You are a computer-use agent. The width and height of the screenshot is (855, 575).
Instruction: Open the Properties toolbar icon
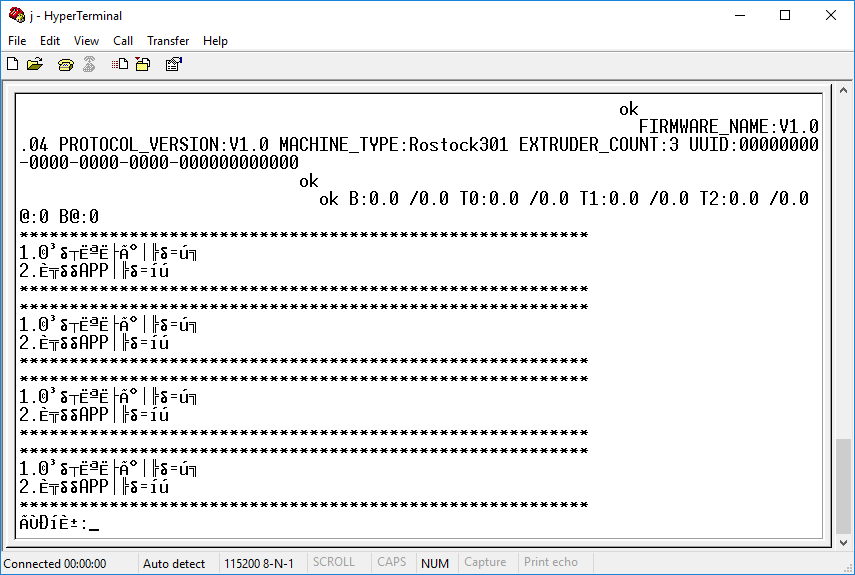tap(173, 64)
